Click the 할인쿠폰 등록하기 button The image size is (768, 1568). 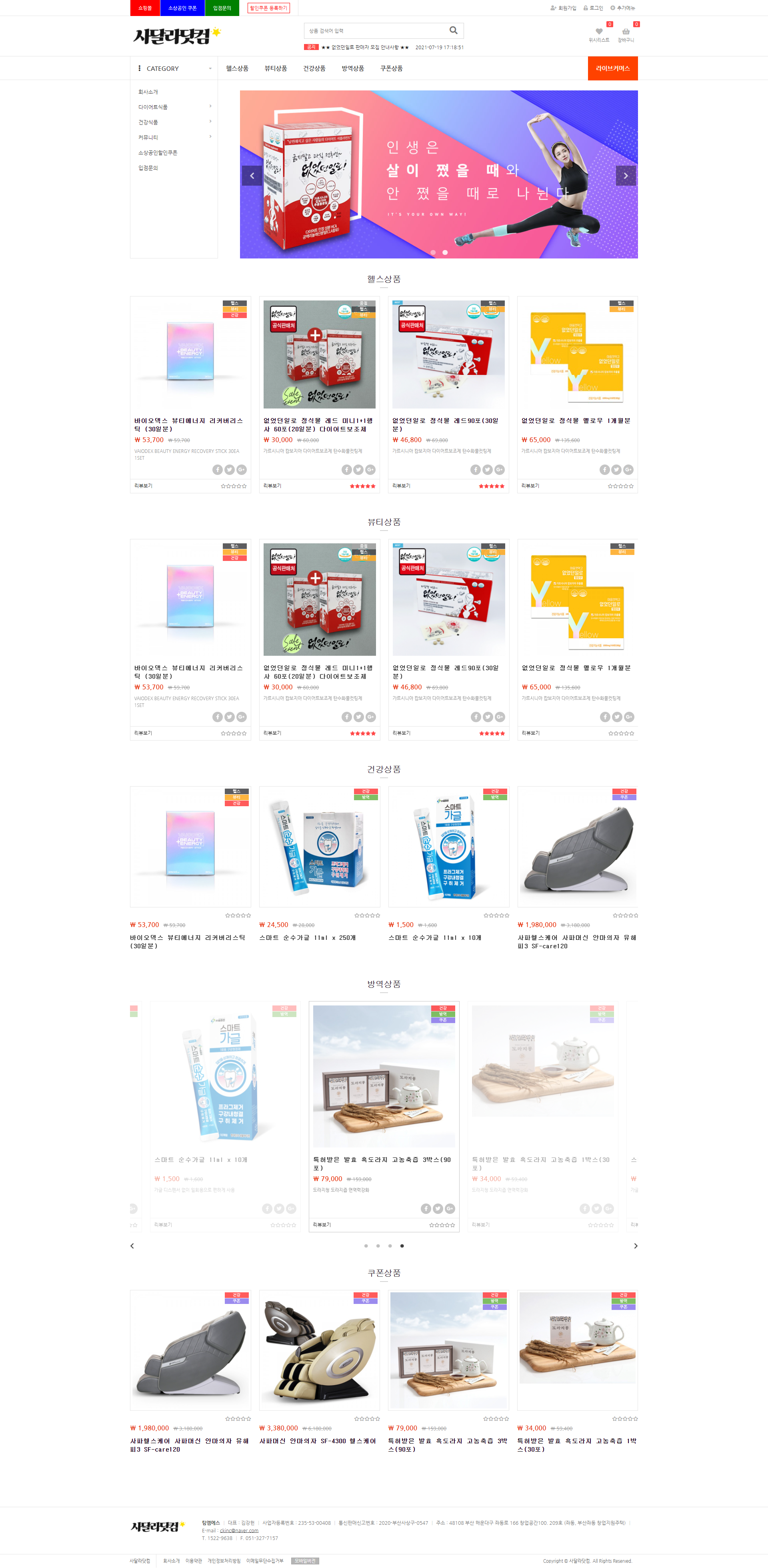[268, 8]
